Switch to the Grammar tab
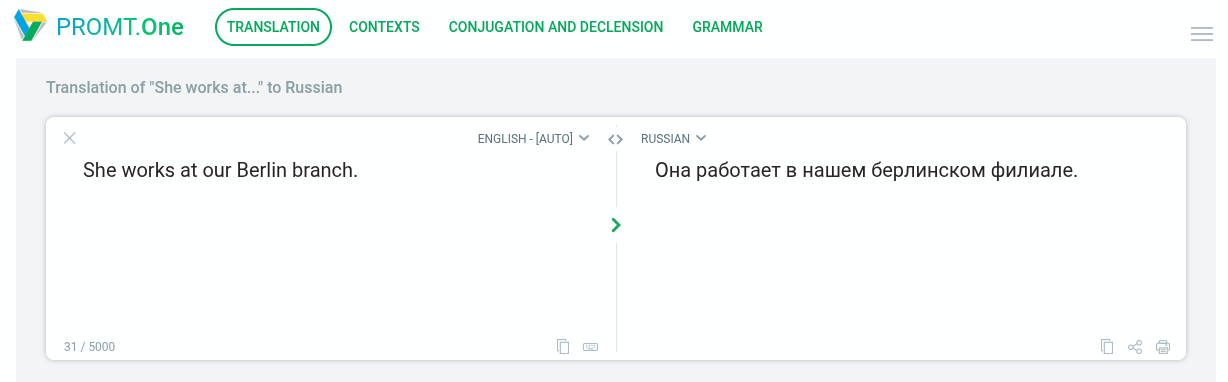The width and height of the screenshot is (1228, 382). pos(727,27)
